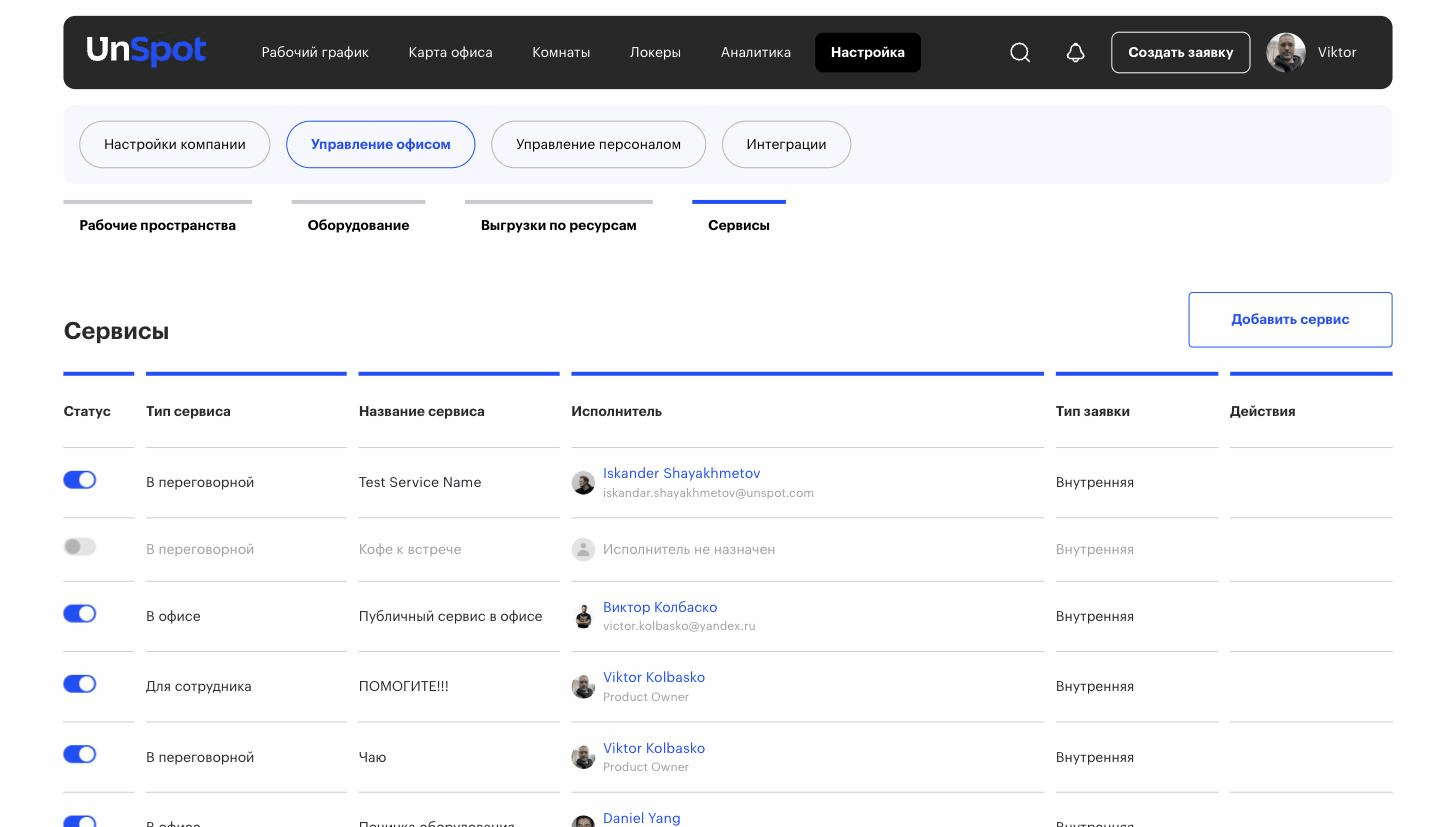Open the search icon in header
Viewport: 1456px width, 827px height.
(1020, 52)
